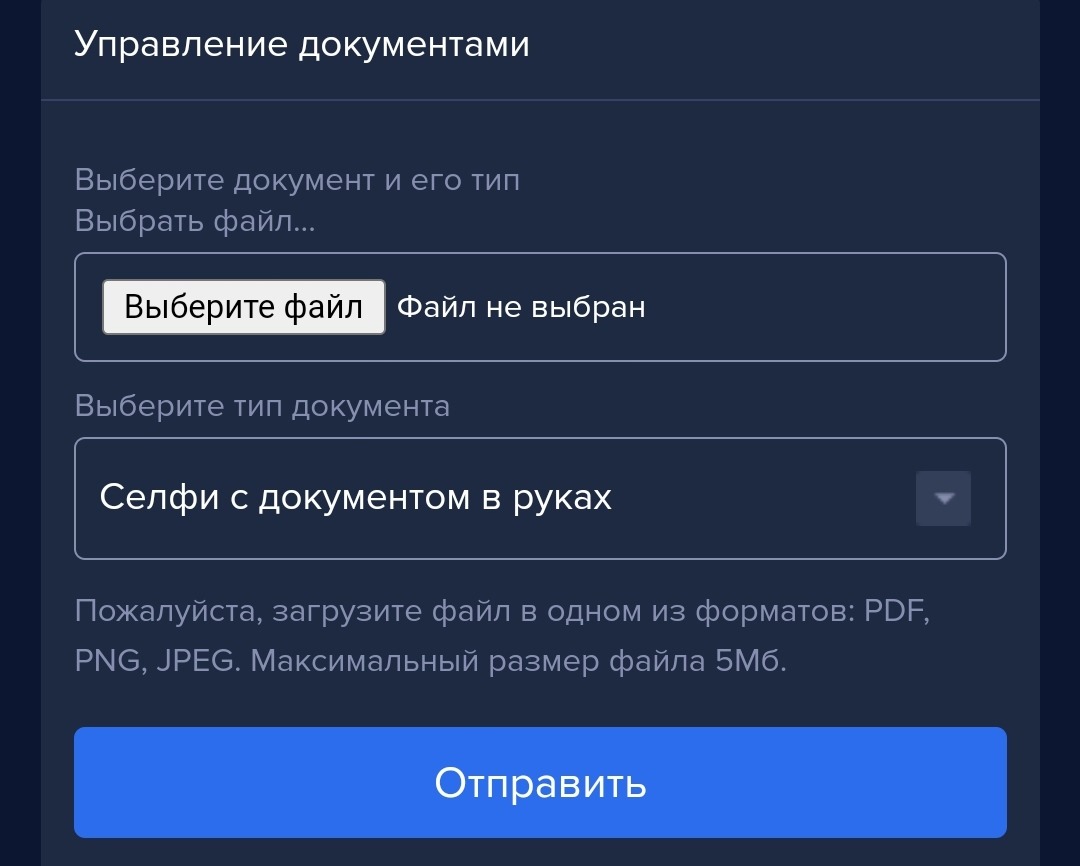This screenshot has height=866, width=1080.
Task: Click the word 'файл' on the chooser button
Action: pos(323,307)
